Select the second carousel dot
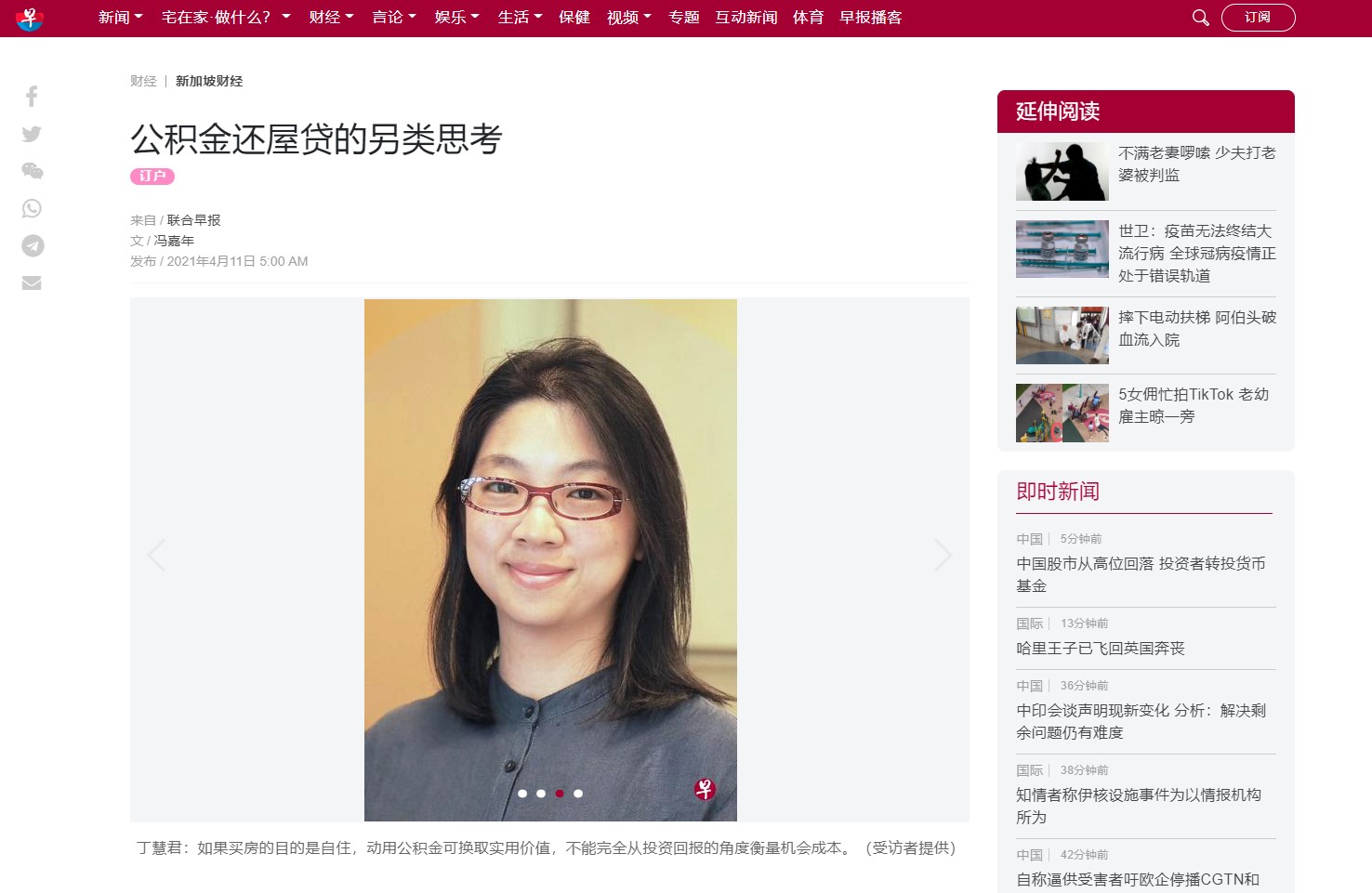Viewport: 1372px width, 893px height. [541, 794]
